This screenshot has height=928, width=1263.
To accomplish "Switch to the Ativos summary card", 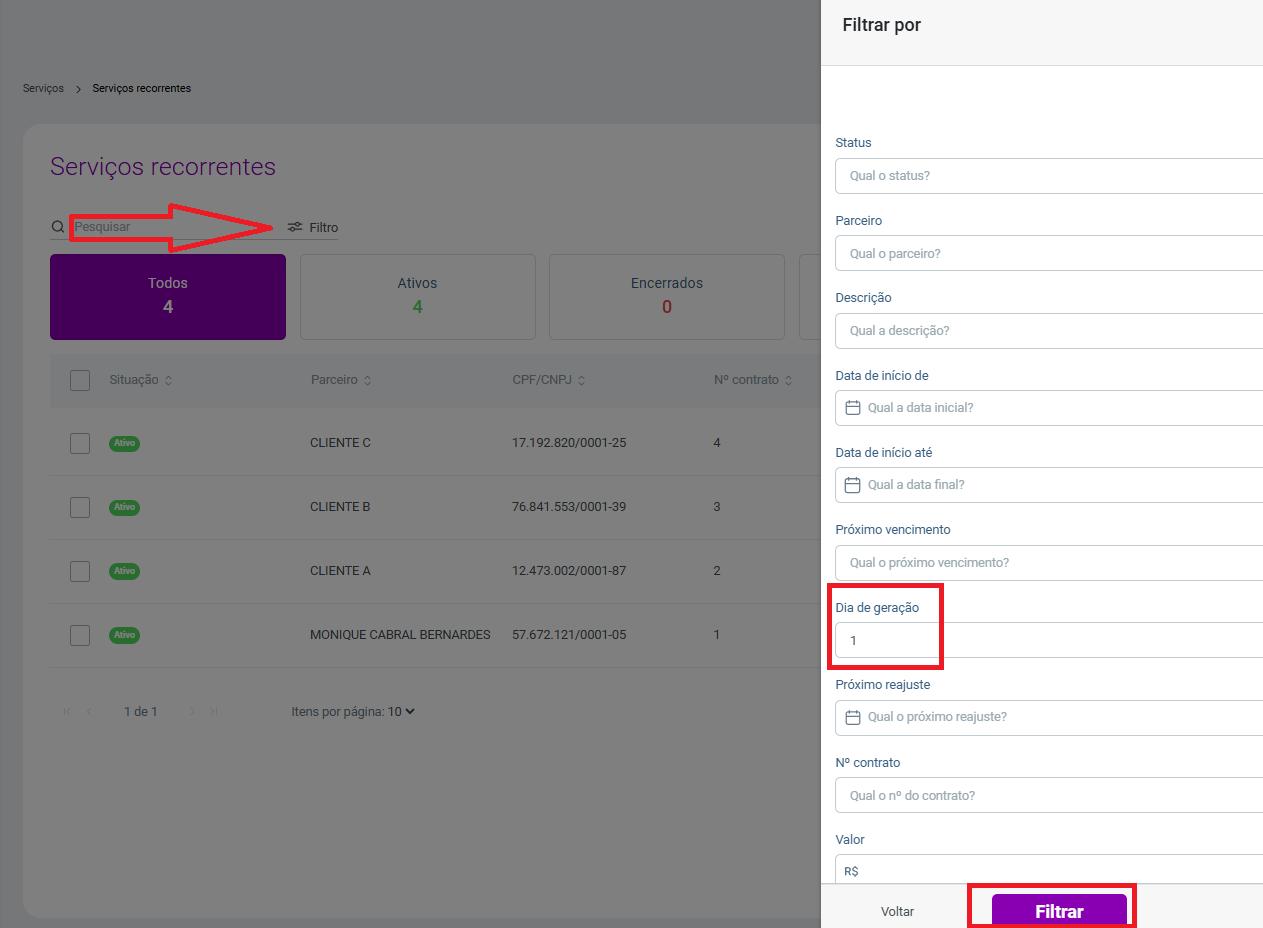I will click(x=418, y=297).
